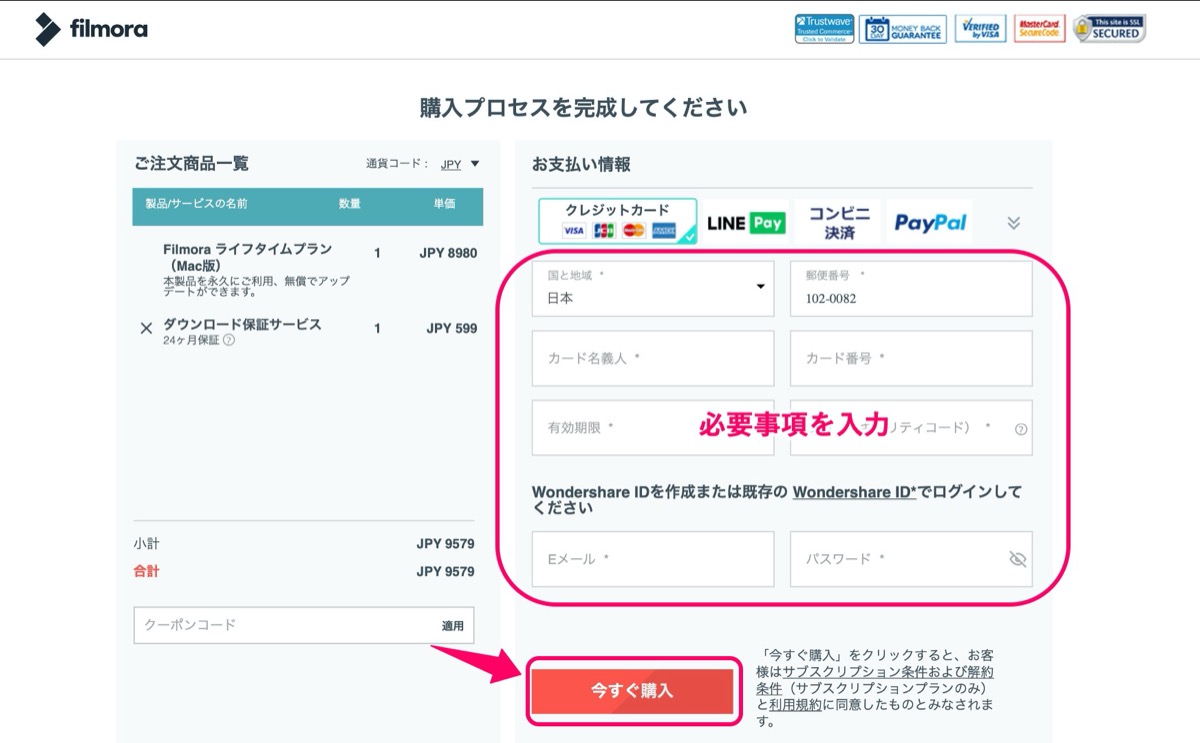
Task: Open the help icon beside 24ヶ月保証
Action: pyautogui.click(x=229, y=340)
